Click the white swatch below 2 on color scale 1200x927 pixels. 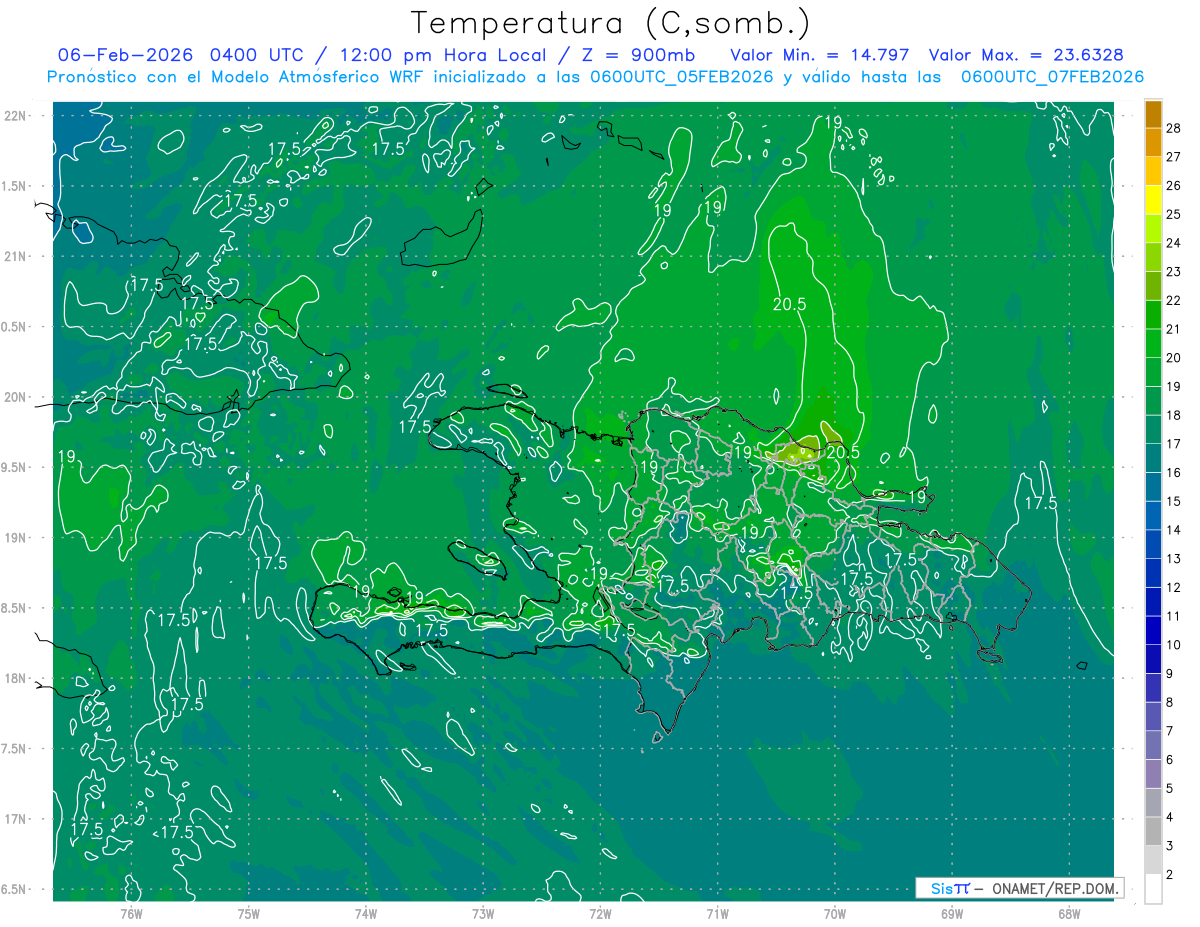click(1153, 889)
